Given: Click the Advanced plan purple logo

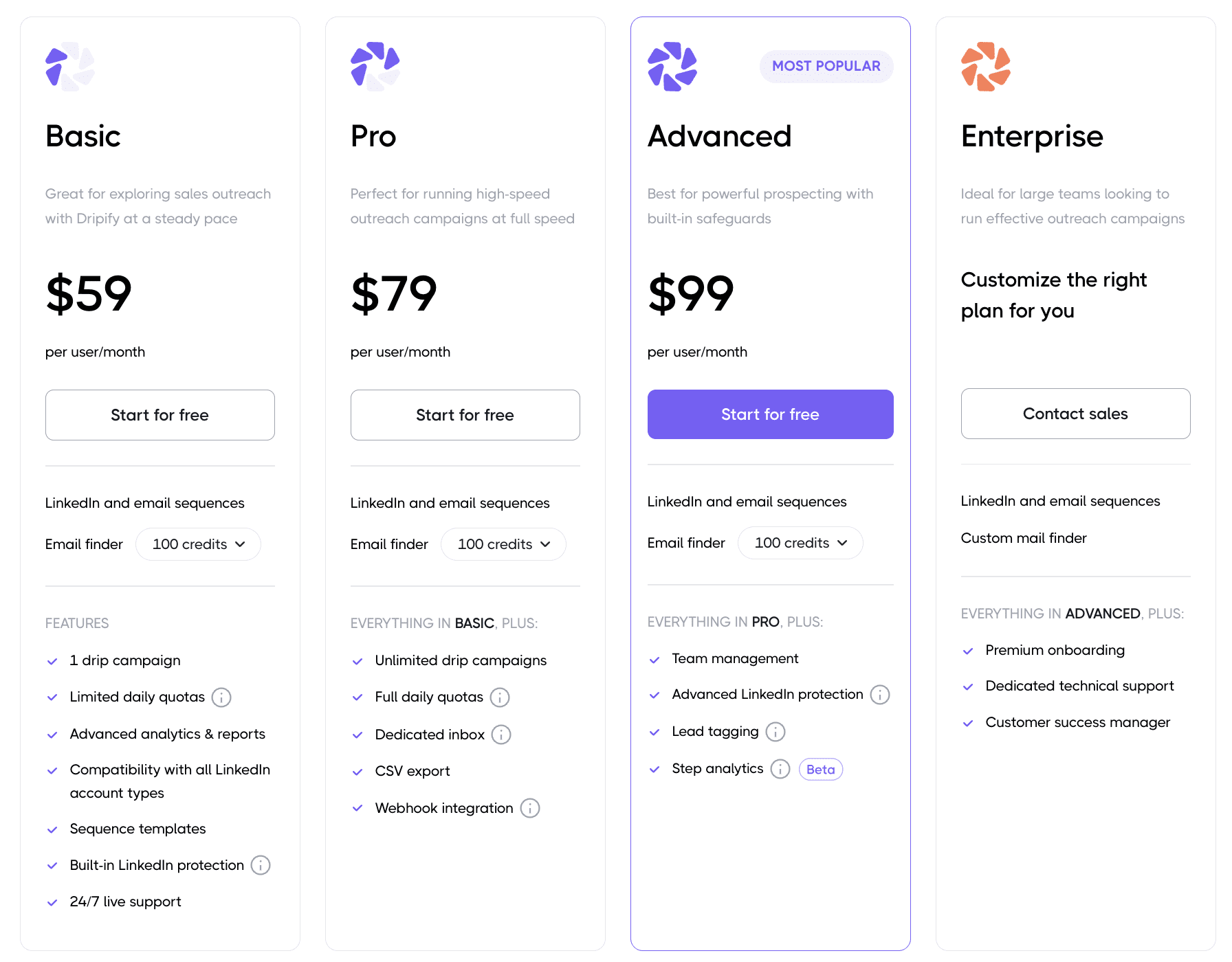Looking at the screenshot, I should click(x=672, y=67).
